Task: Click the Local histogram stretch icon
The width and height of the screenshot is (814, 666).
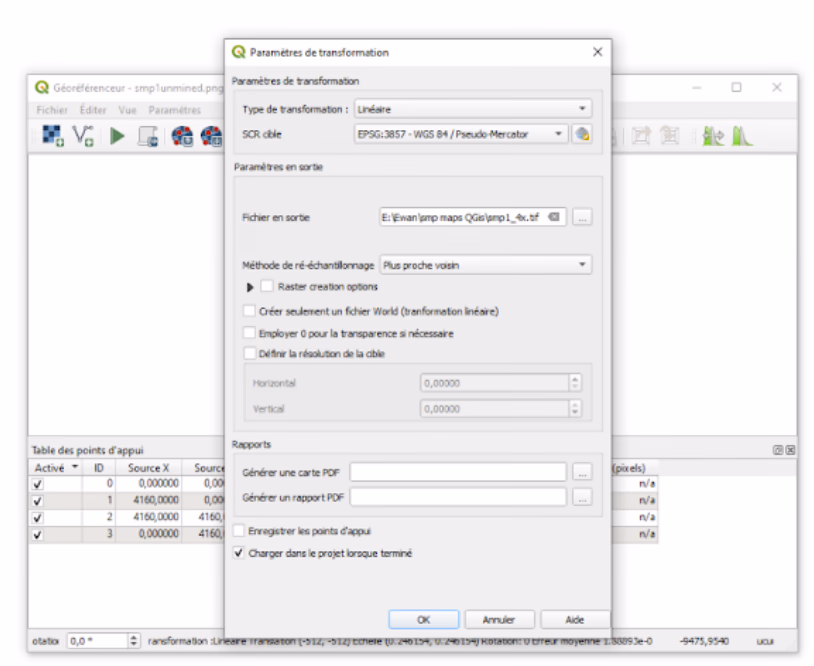Action: pyautogui.click(x=713, y=136)
